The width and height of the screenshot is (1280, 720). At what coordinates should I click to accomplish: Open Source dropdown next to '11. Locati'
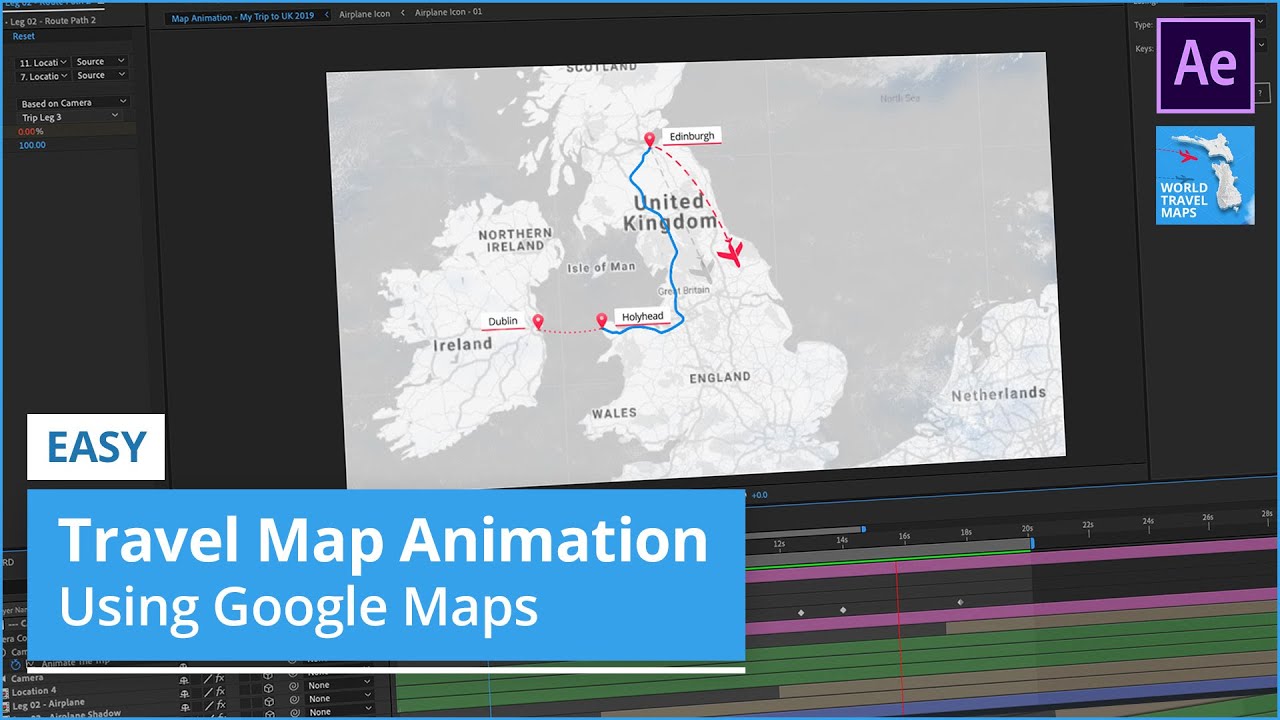(x=101, y=61)
